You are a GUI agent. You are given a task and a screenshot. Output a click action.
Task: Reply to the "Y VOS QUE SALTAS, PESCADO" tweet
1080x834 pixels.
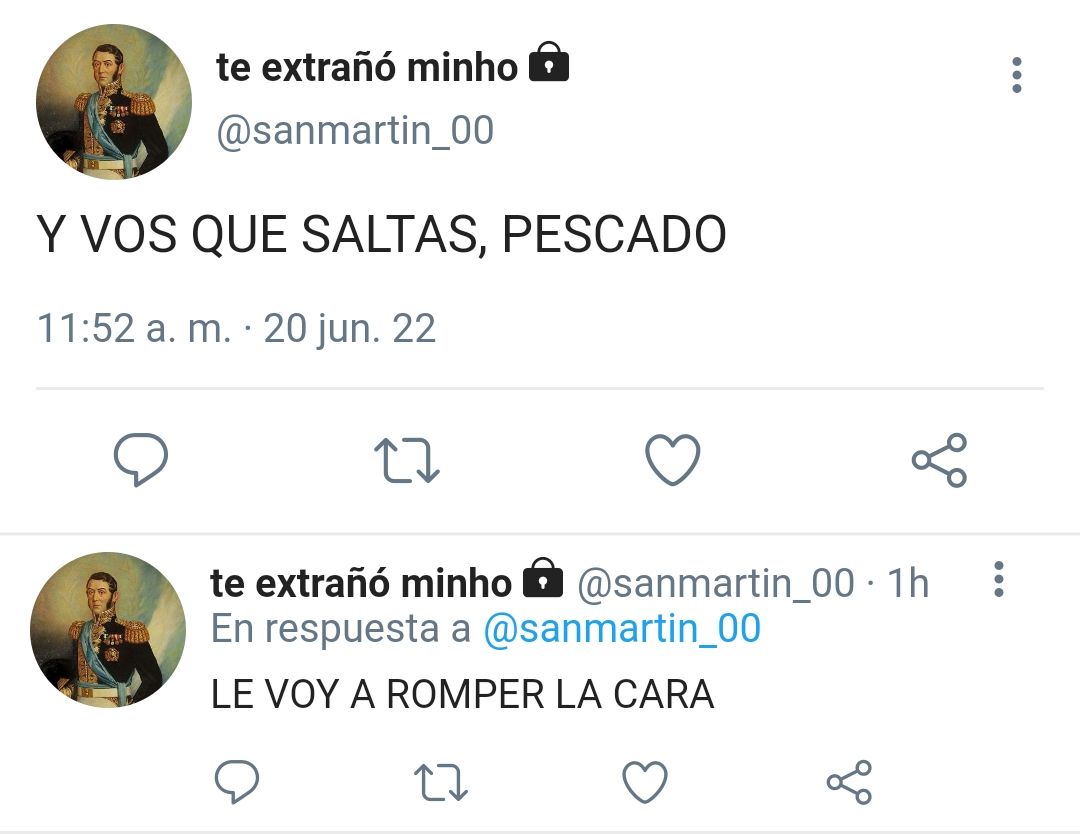tap(141, 459)
